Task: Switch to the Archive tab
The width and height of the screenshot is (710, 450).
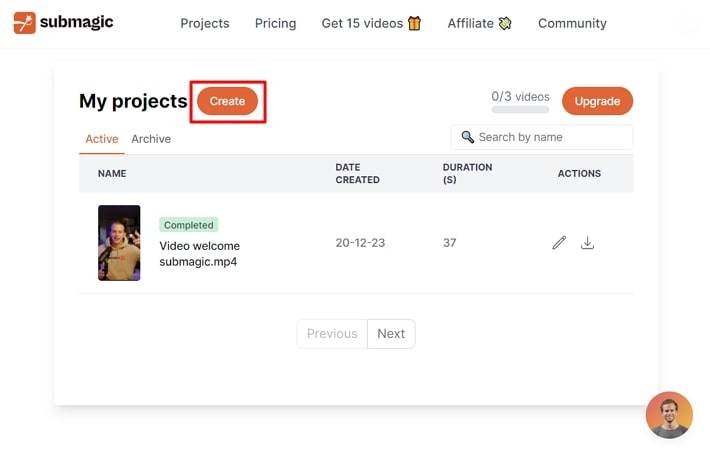Action: point(151,139)
